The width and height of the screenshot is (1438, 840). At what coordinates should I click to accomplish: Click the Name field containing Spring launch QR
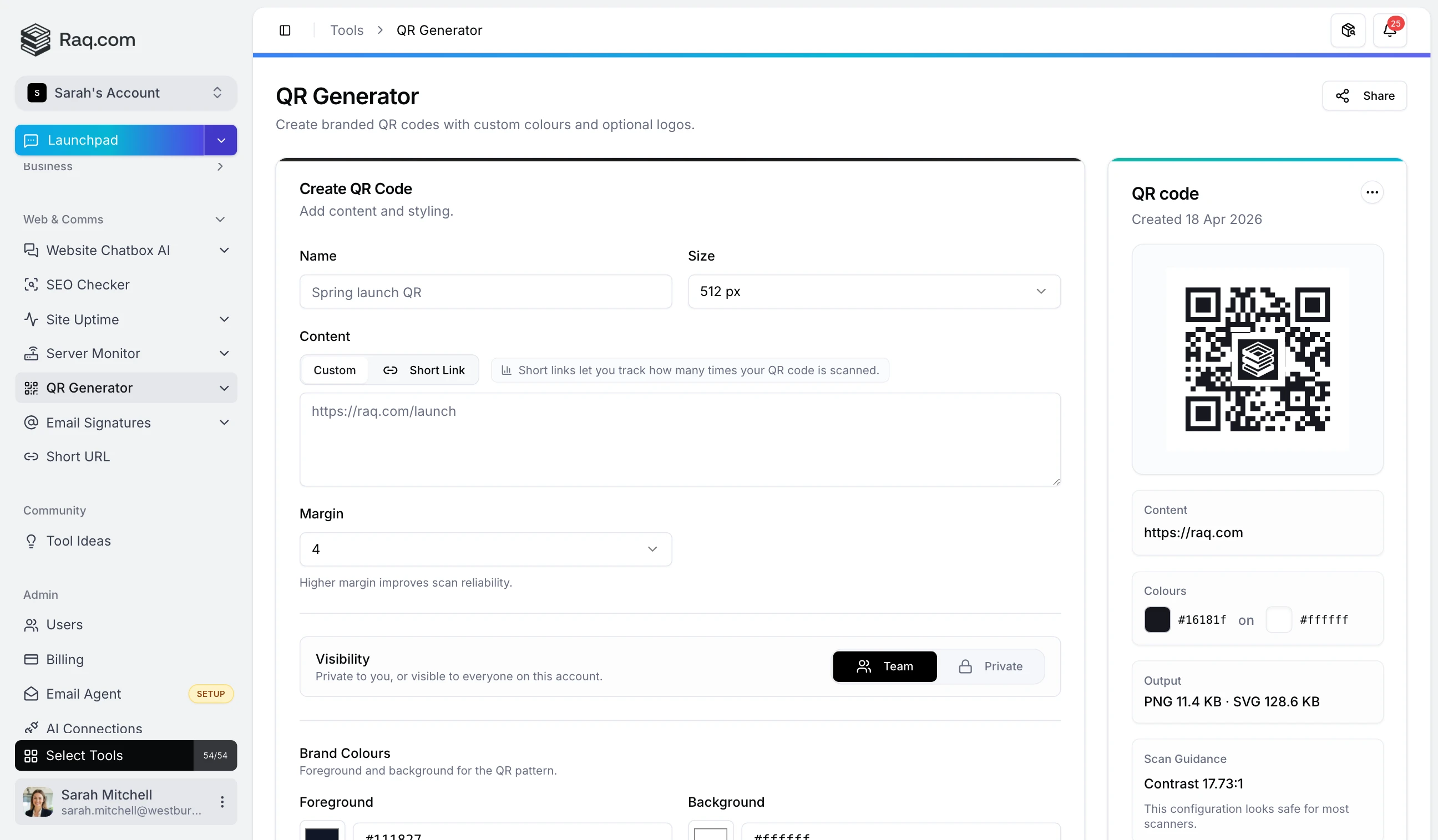point(485,292)
